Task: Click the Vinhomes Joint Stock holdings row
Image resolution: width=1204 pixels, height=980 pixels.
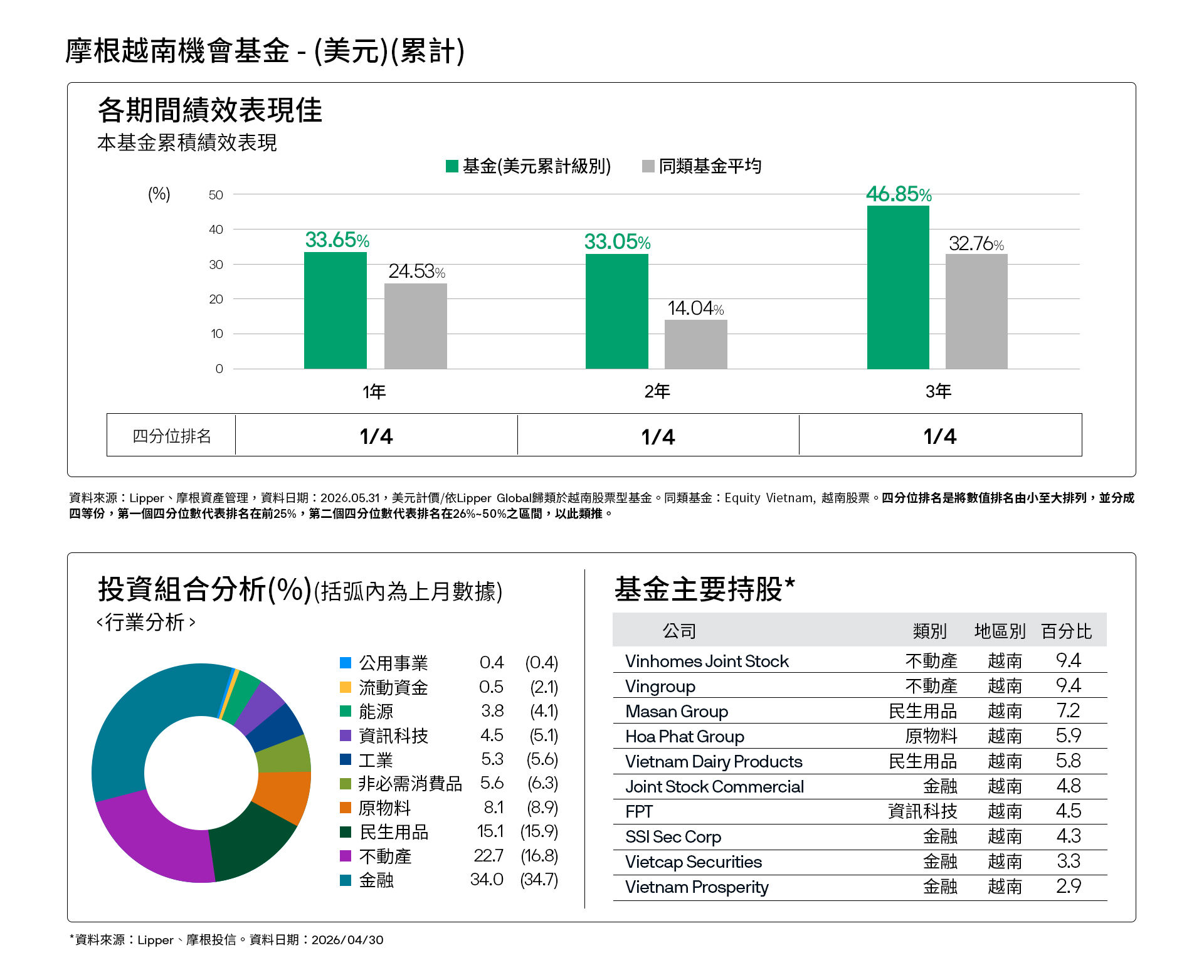Action: tap(860, 661)
